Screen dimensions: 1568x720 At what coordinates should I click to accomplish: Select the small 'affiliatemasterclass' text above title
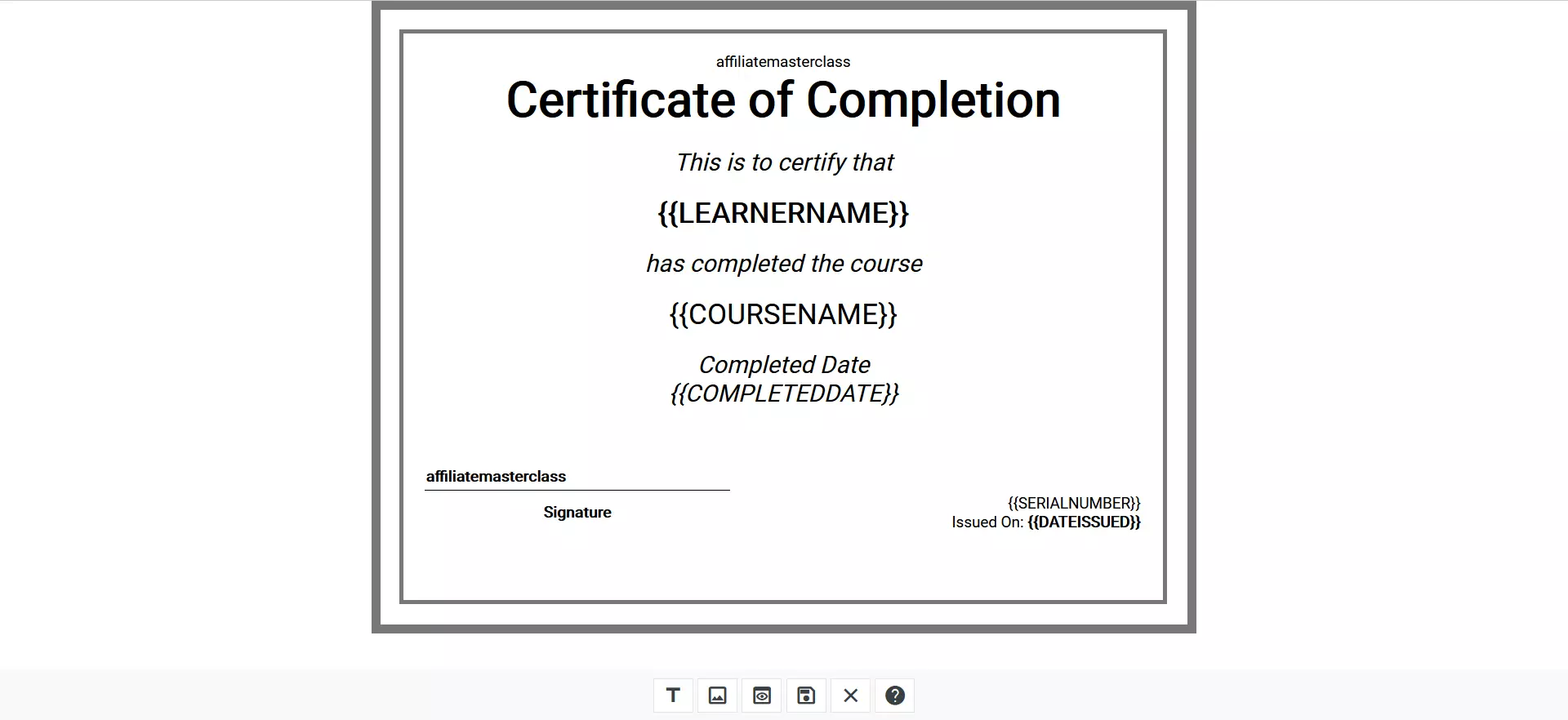click(783, 62)
